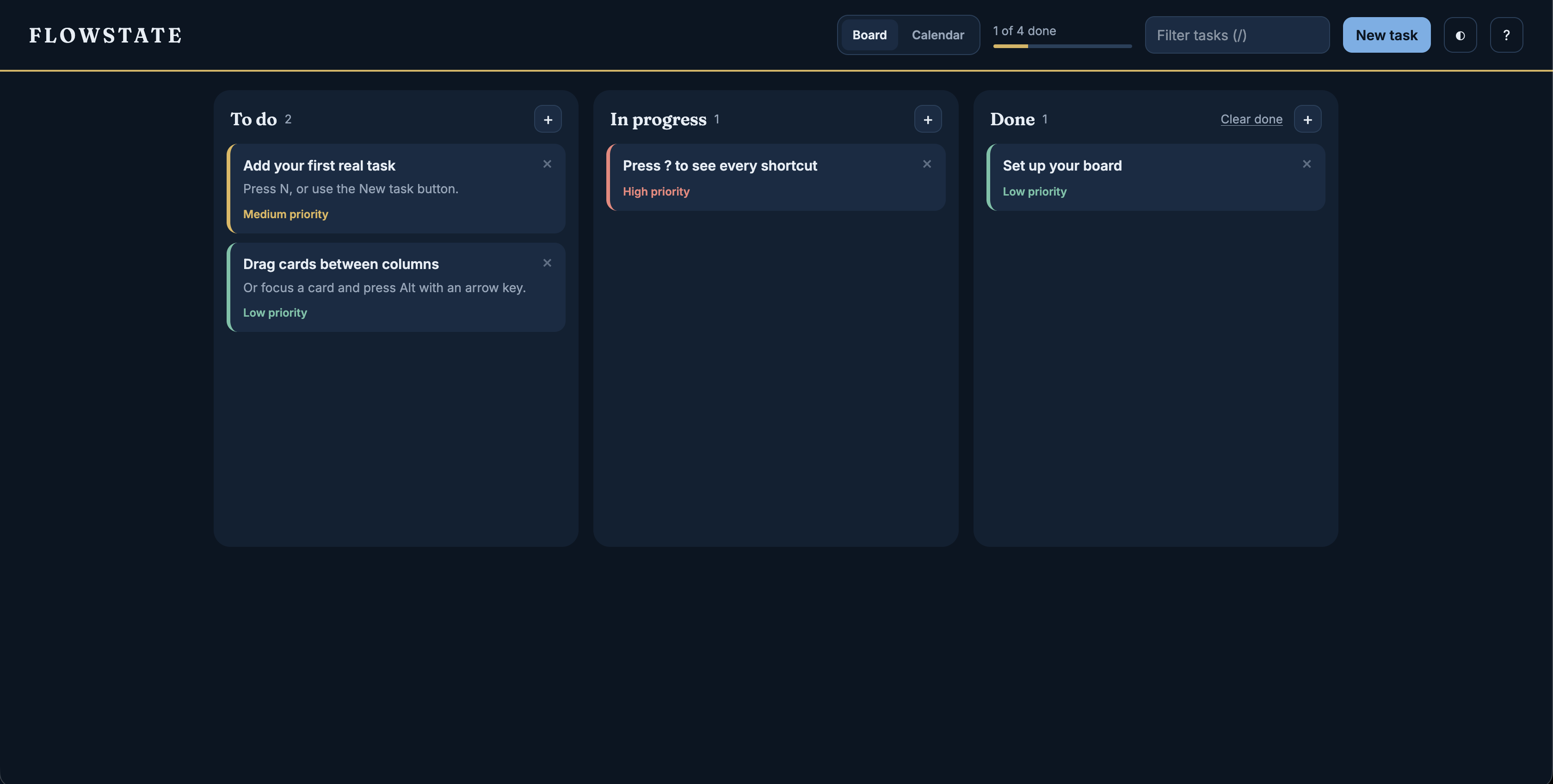The height and width of the screenshot is (784, 1553).
Task: Click the FLOWSTATE logo
Action: 105,36
